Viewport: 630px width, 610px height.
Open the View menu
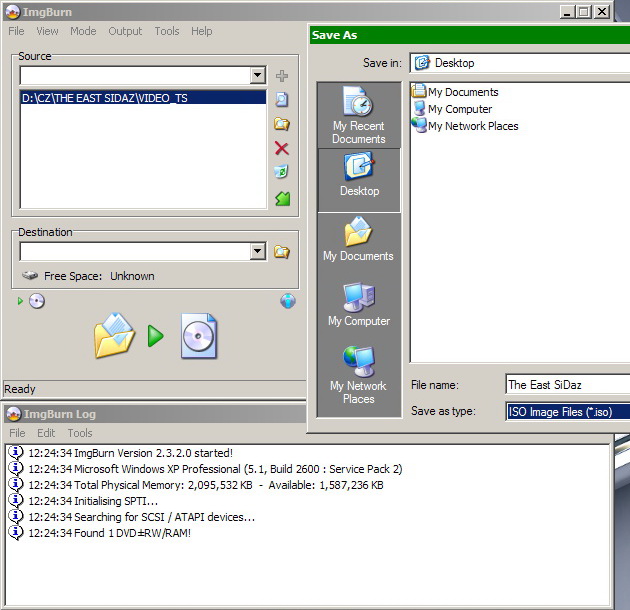coord(47,31)
